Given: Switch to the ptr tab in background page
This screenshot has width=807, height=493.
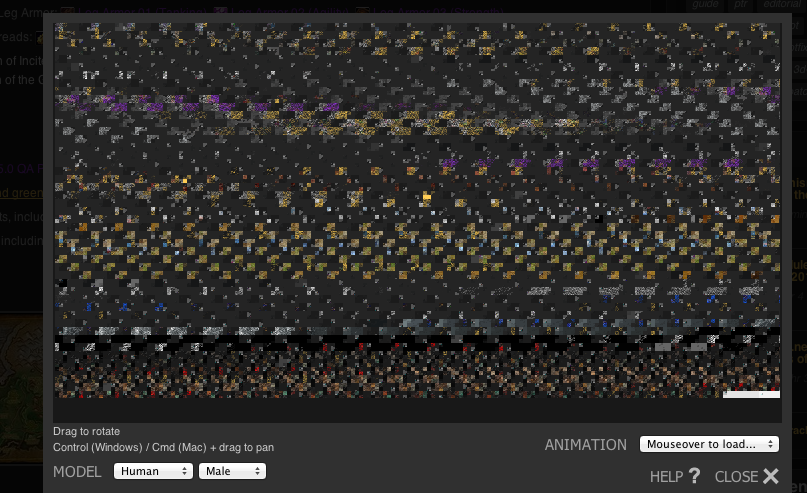Looking at the screenshot, I should coord(741,5).
